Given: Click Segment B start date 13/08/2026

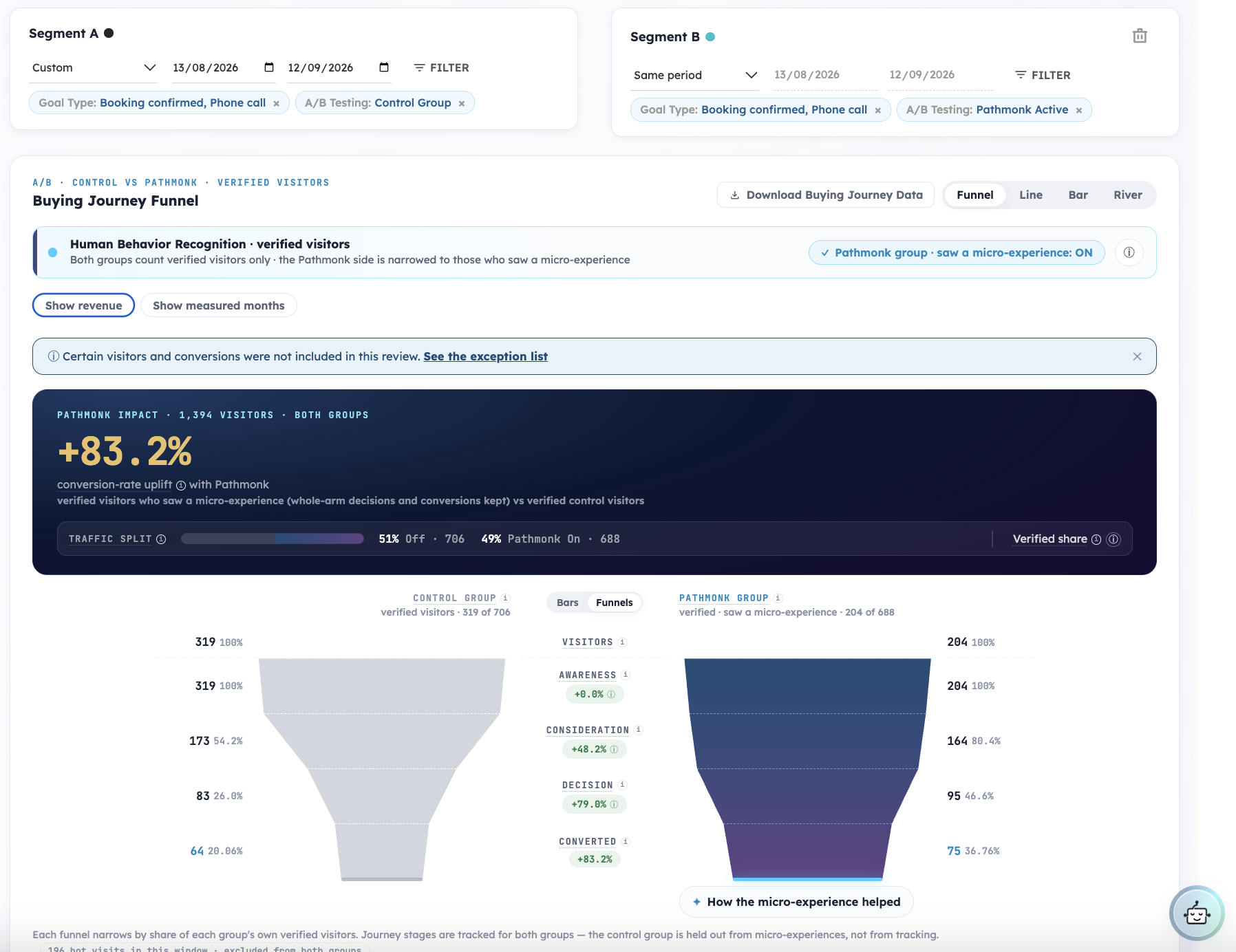Looking at the screenshot, I should click(x=824, y=75).
